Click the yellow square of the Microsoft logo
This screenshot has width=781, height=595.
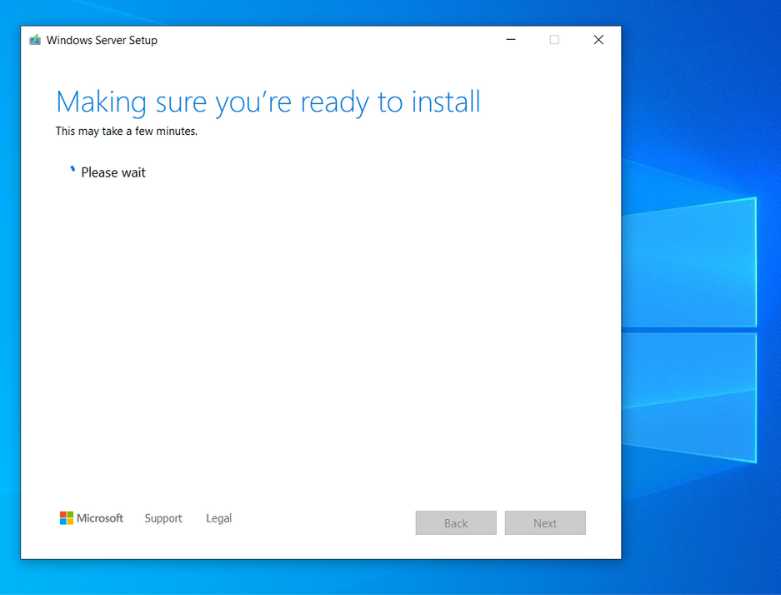pyautogui.click(x=70, y=522)
